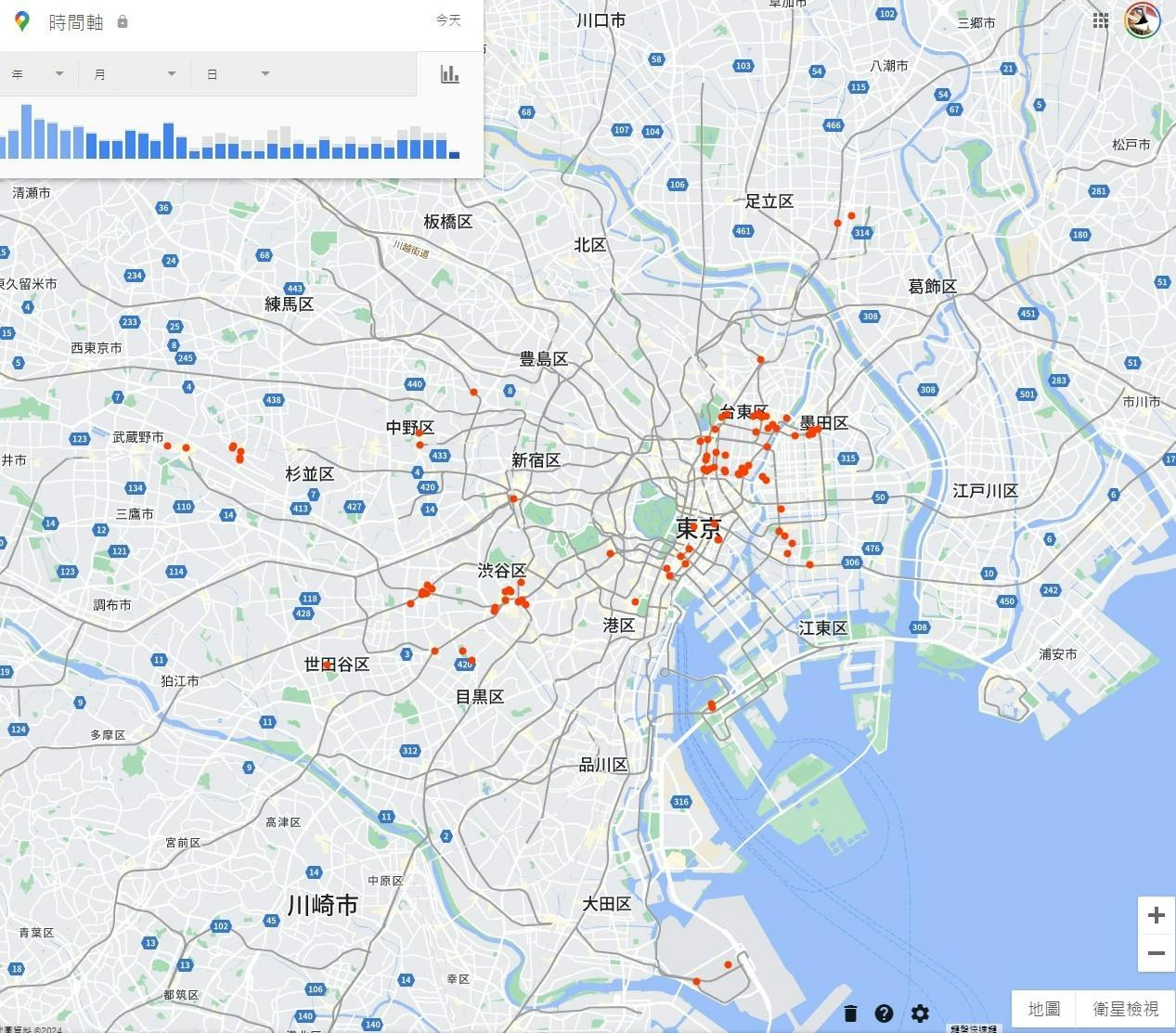
Task: Open the Google account avatar
Action: click(x=1143, y=20)
